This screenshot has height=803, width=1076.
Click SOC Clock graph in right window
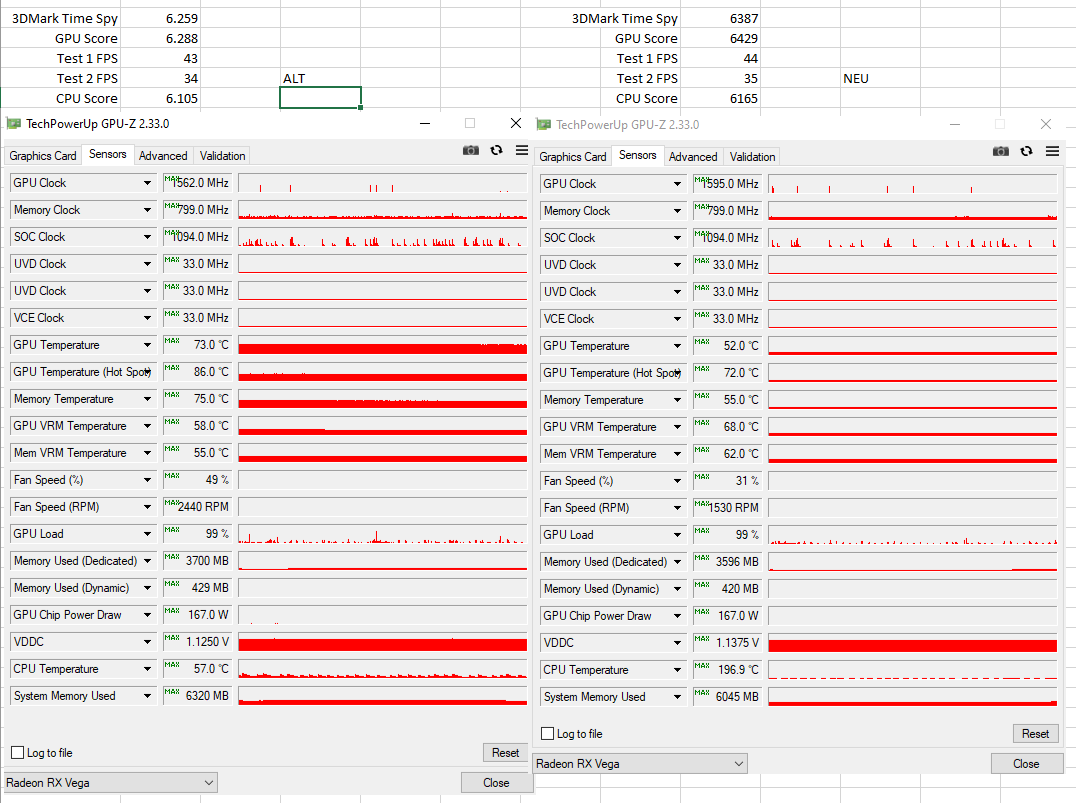[x=913, y=237]
